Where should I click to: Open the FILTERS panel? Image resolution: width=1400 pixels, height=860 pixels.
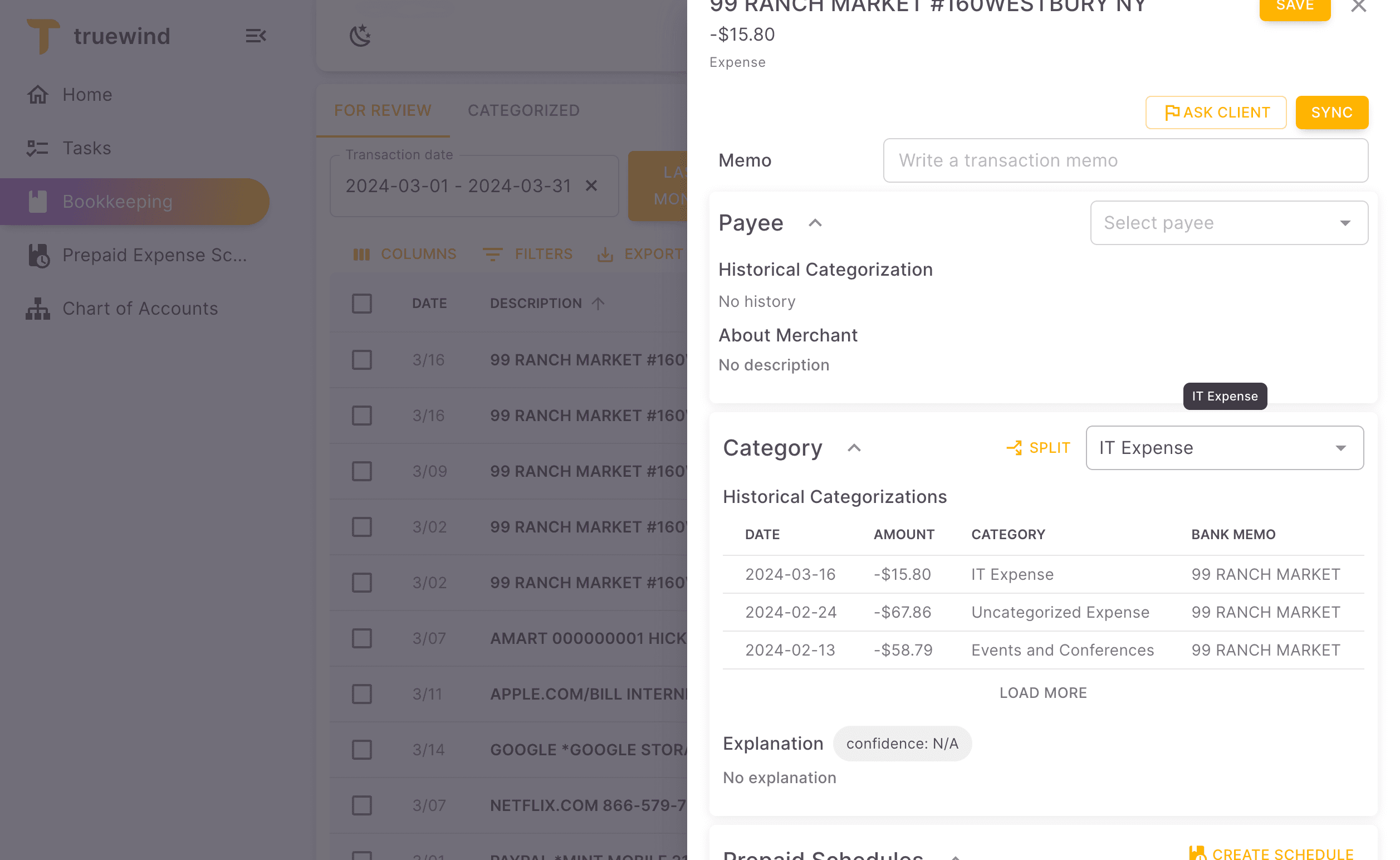click(528, 254)
